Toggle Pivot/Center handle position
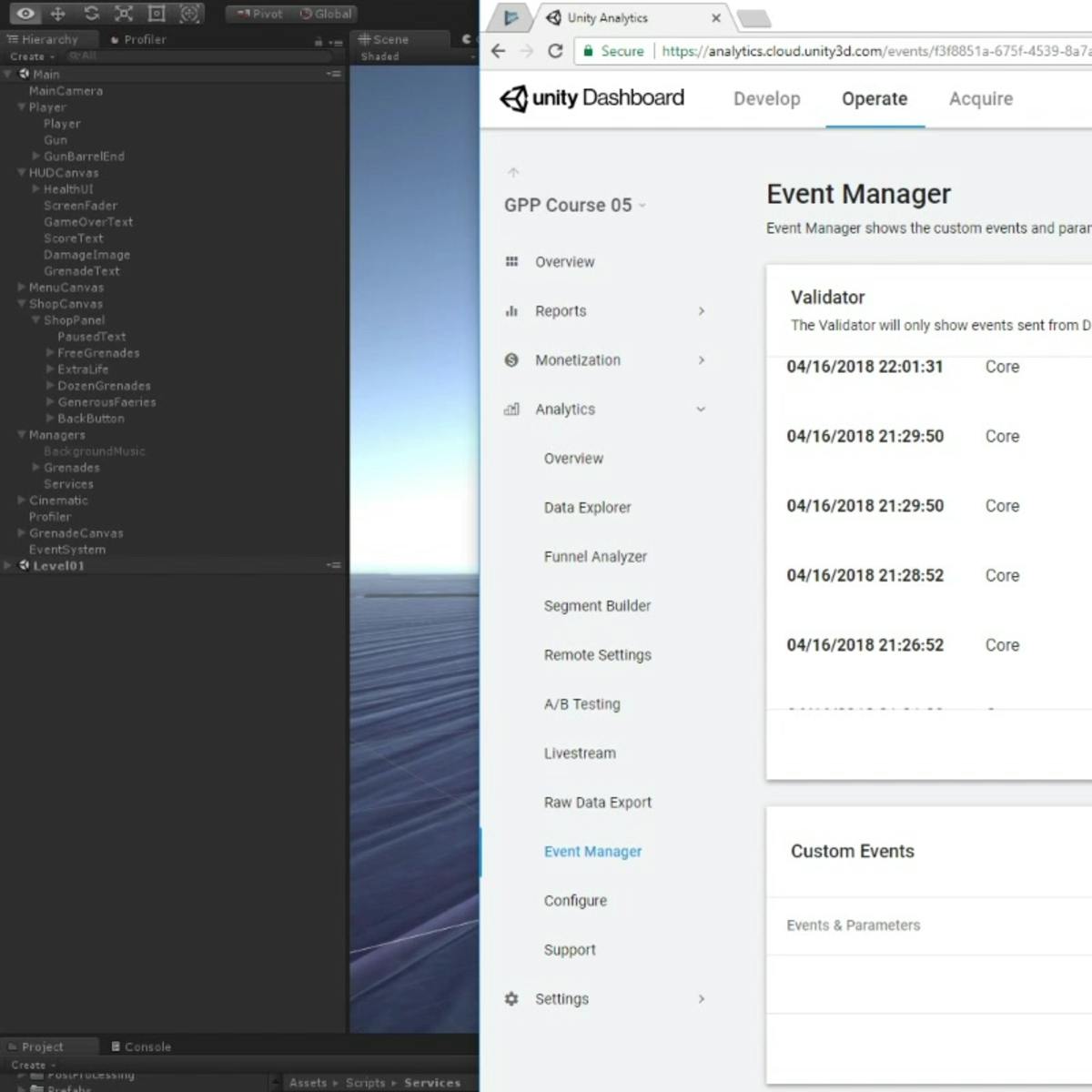This screenshot has height=1092, width=1092. (259, 14)
